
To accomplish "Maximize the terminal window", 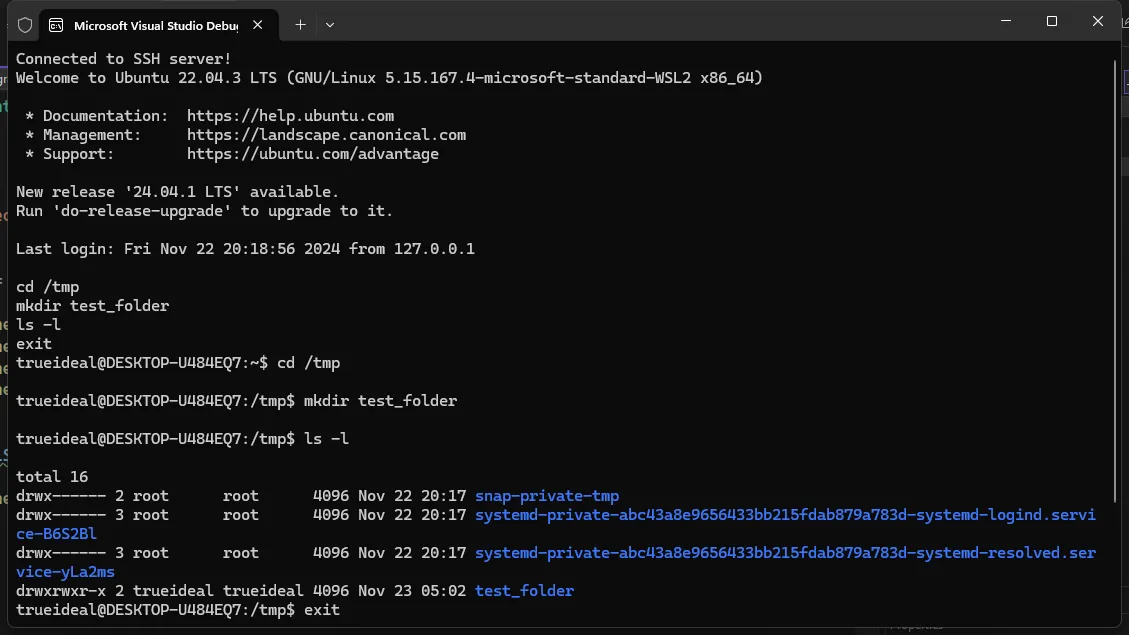I will 1051,21.
